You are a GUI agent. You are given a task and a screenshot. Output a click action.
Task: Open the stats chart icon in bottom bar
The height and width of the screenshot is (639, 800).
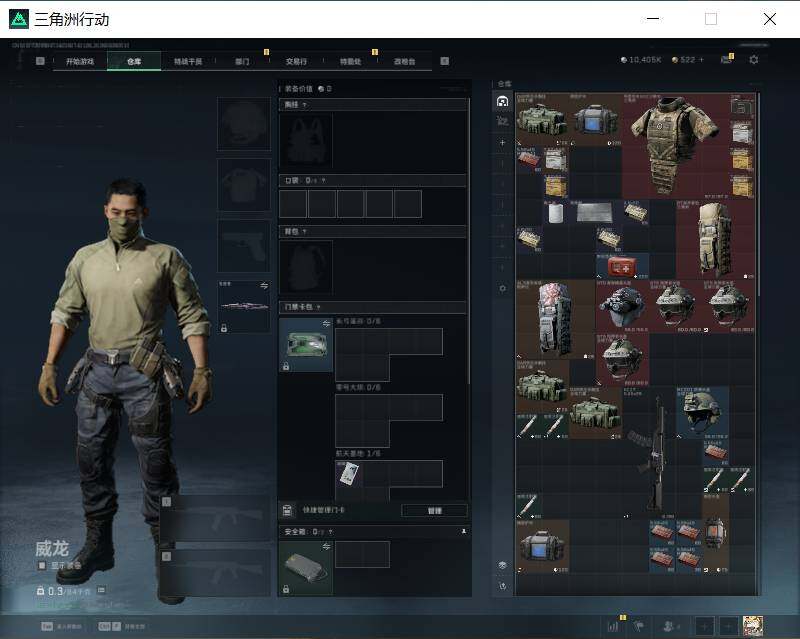[613, 626]
